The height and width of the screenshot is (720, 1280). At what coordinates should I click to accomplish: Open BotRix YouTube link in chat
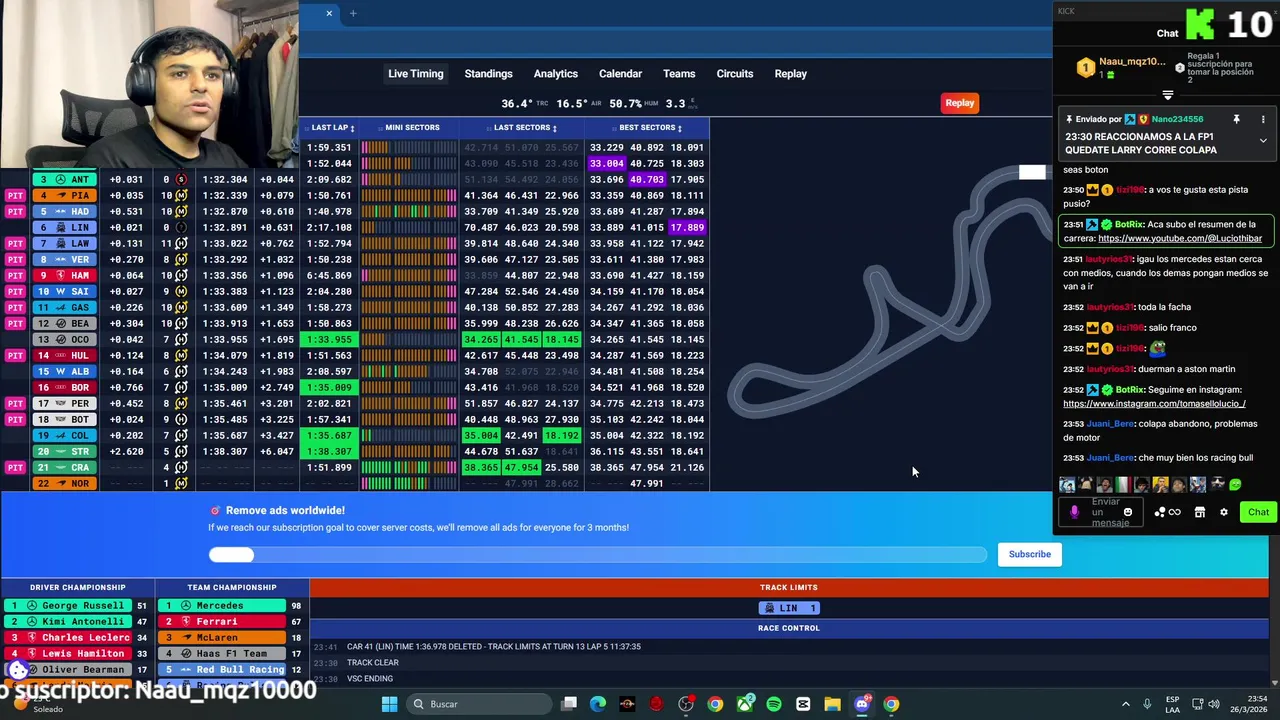coord(1180,238)
